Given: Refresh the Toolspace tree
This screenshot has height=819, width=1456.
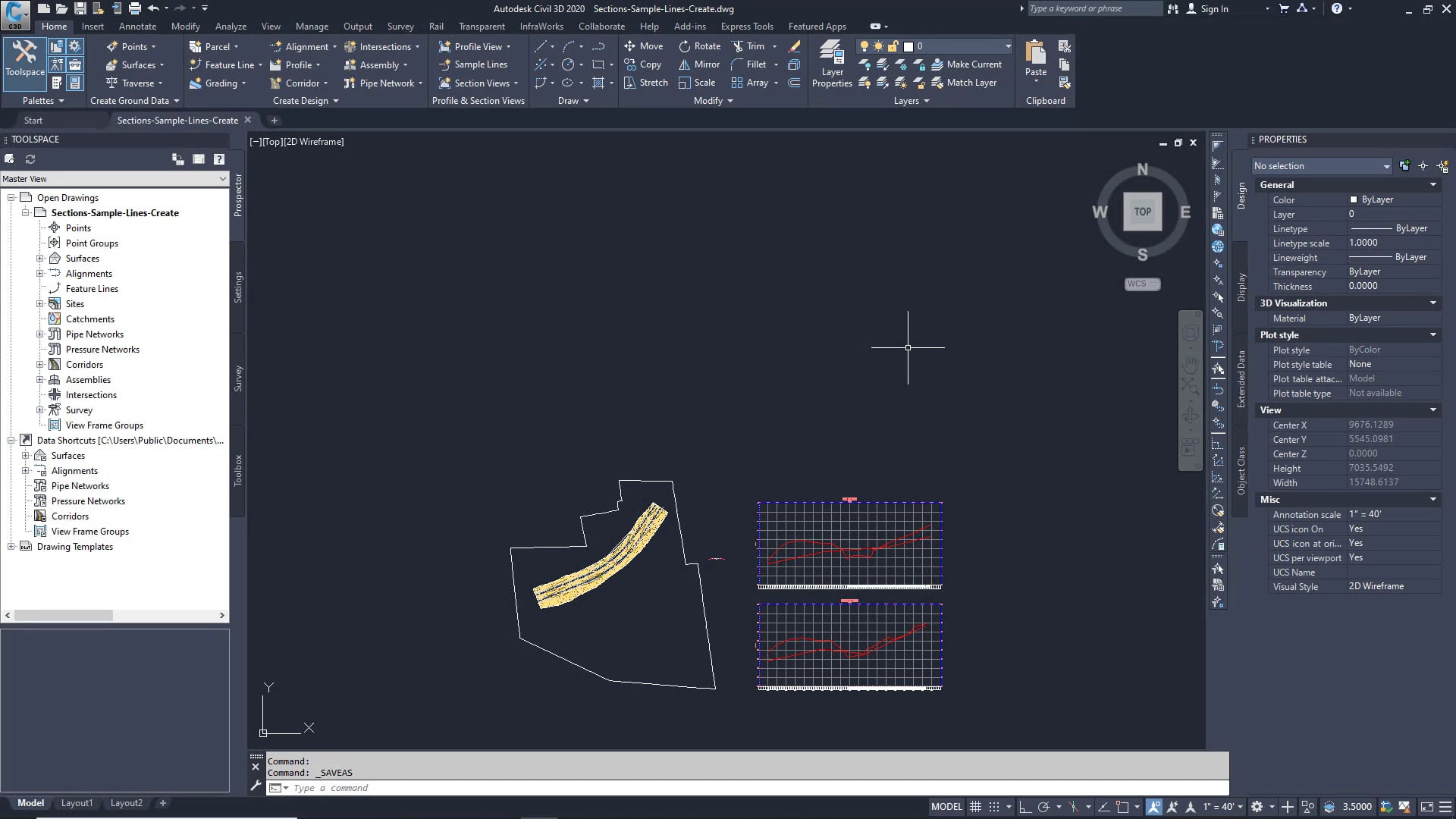Looking at the screenshot, I should pyautogui.click(x=30, y=159).
